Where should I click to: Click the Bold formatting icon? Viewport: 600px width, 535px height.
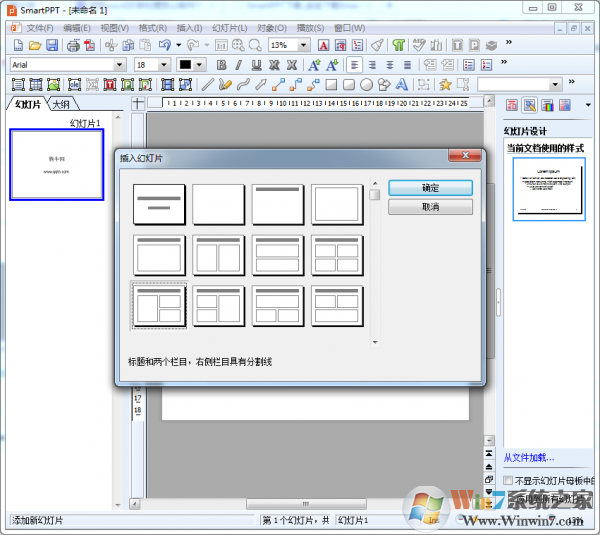tap(221, 65)
